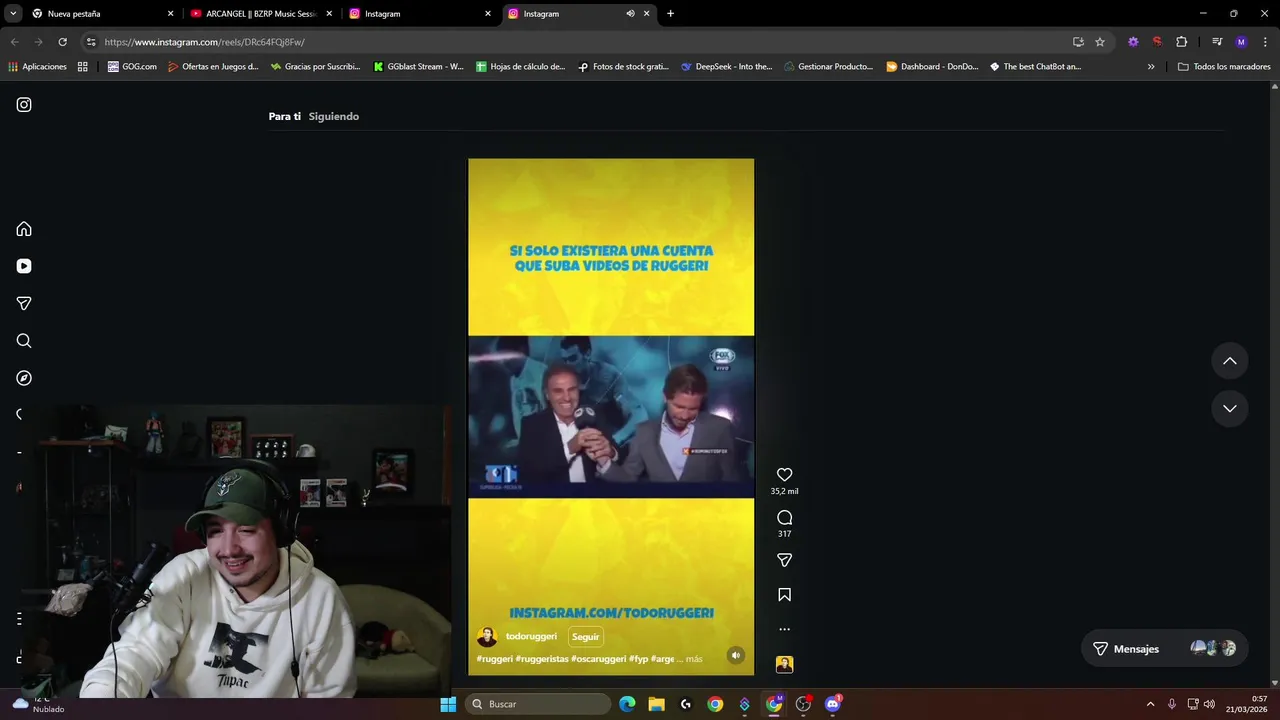Open Aplicaciones in the bookmarks bar

(37, 67)
